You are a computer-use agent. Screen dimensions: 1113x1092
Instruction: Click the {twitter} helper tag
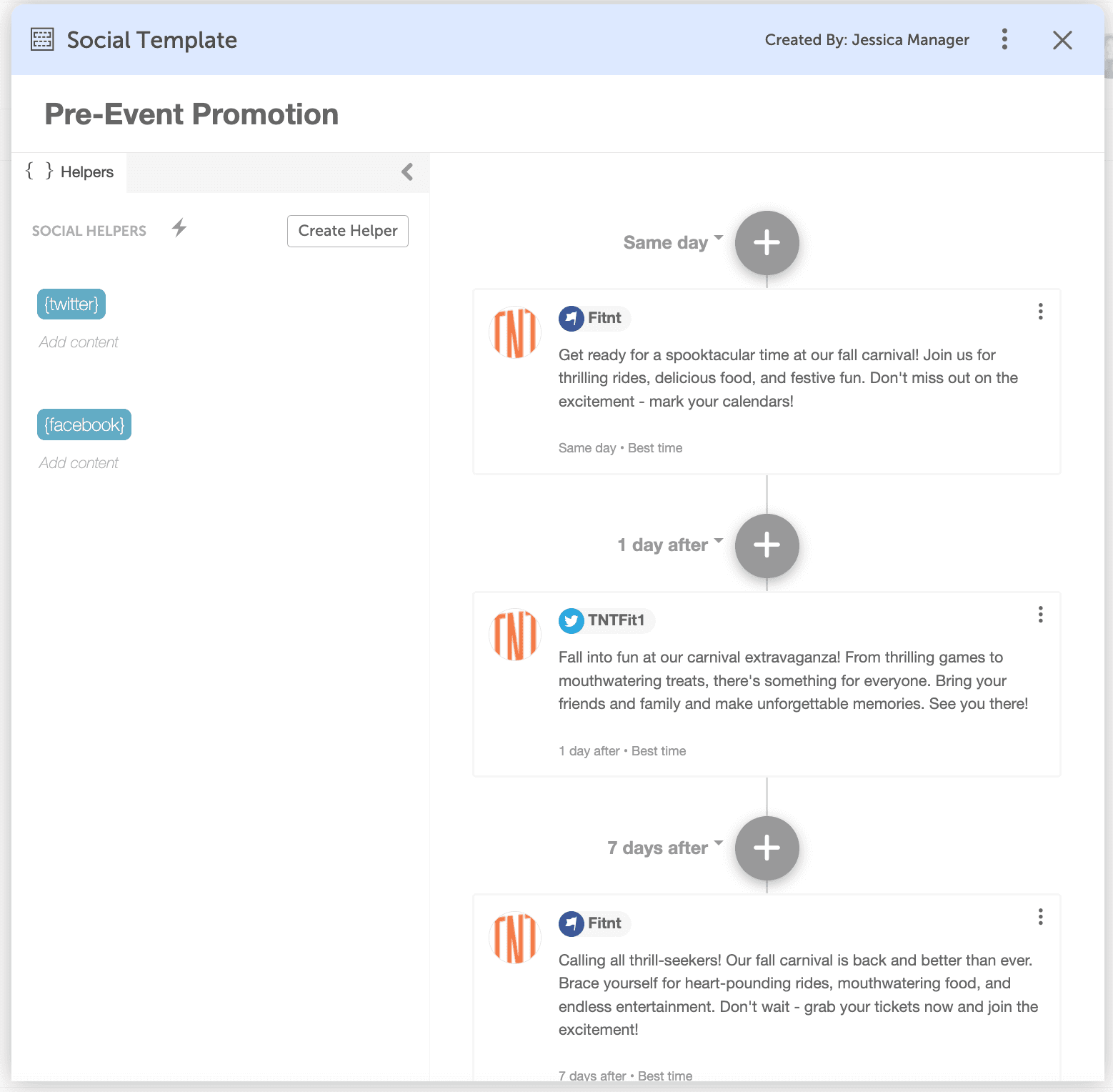point(71,304)
